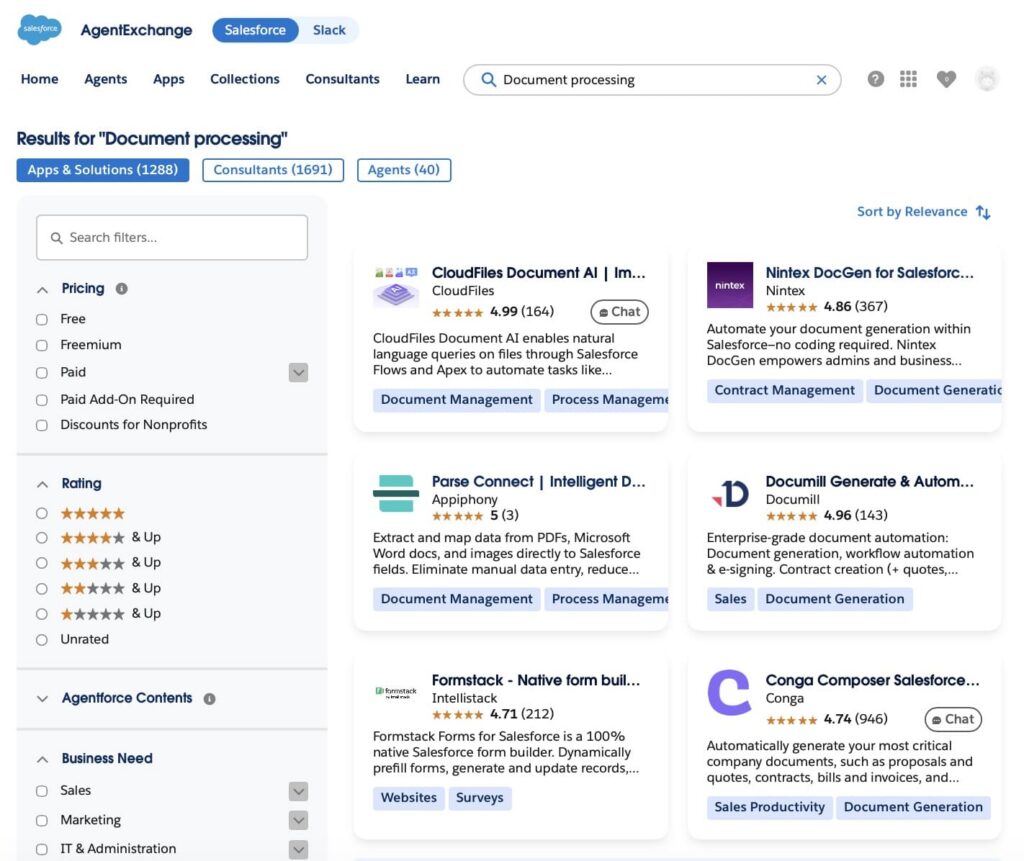Open the Apps menu

click(x=168, y=79)
